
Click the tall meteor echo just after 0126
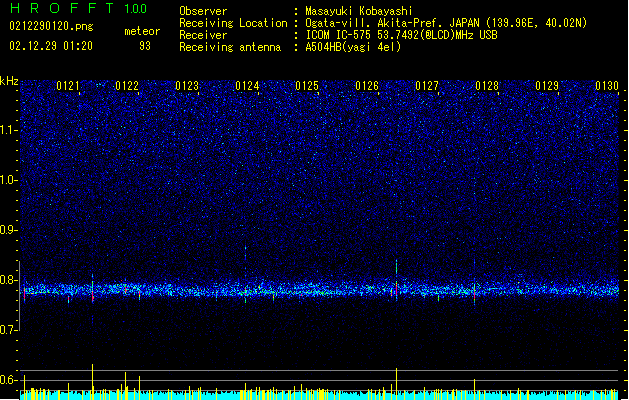click(x=396, y=280)
